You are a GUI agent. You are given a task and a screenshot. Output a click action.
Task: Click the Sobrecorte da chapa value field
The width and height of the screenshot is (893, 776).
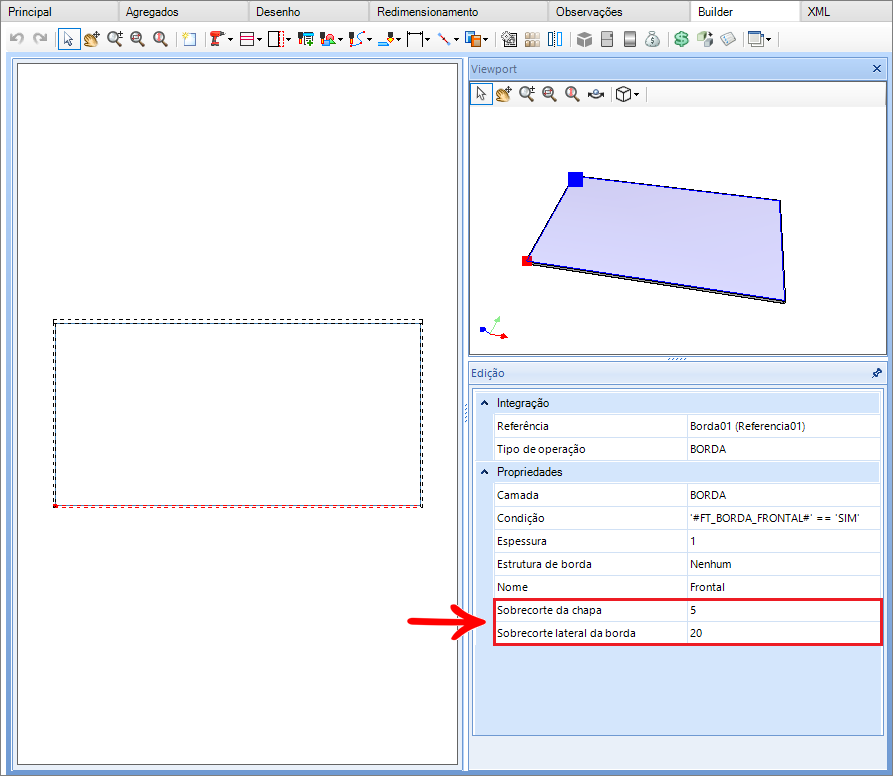pyautogui.click(x=784, y=610)
